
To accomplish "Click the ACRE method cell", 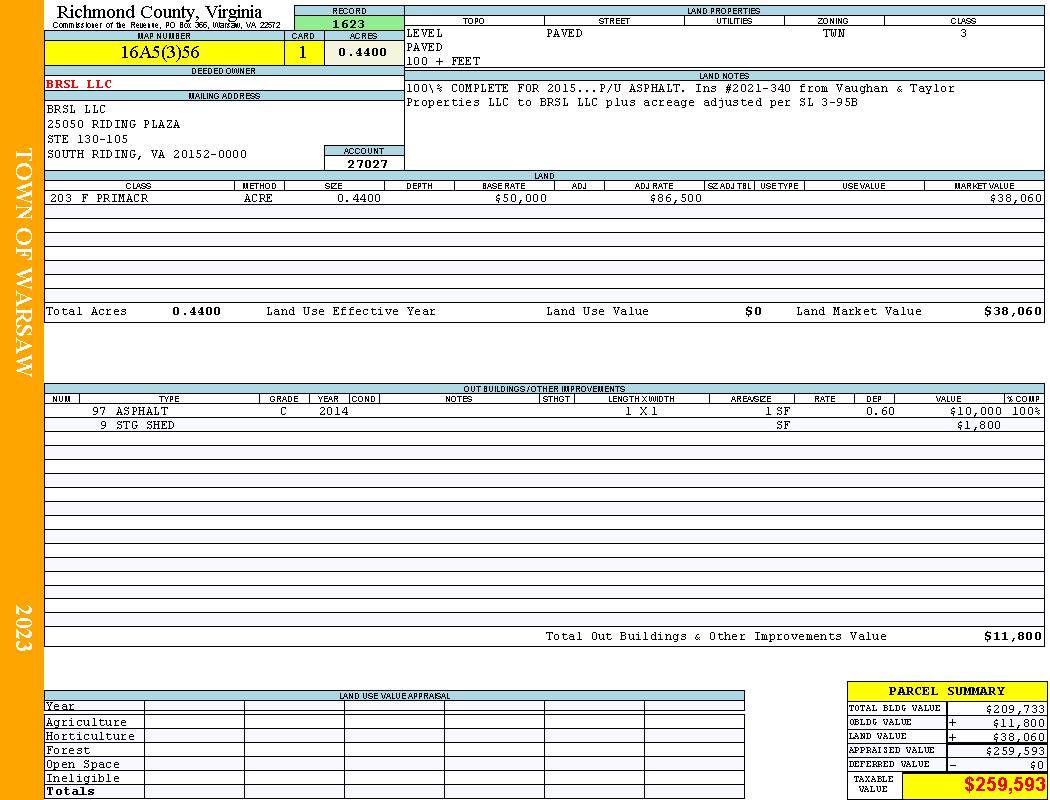I will pyautogui.click(x=258, y=198).
